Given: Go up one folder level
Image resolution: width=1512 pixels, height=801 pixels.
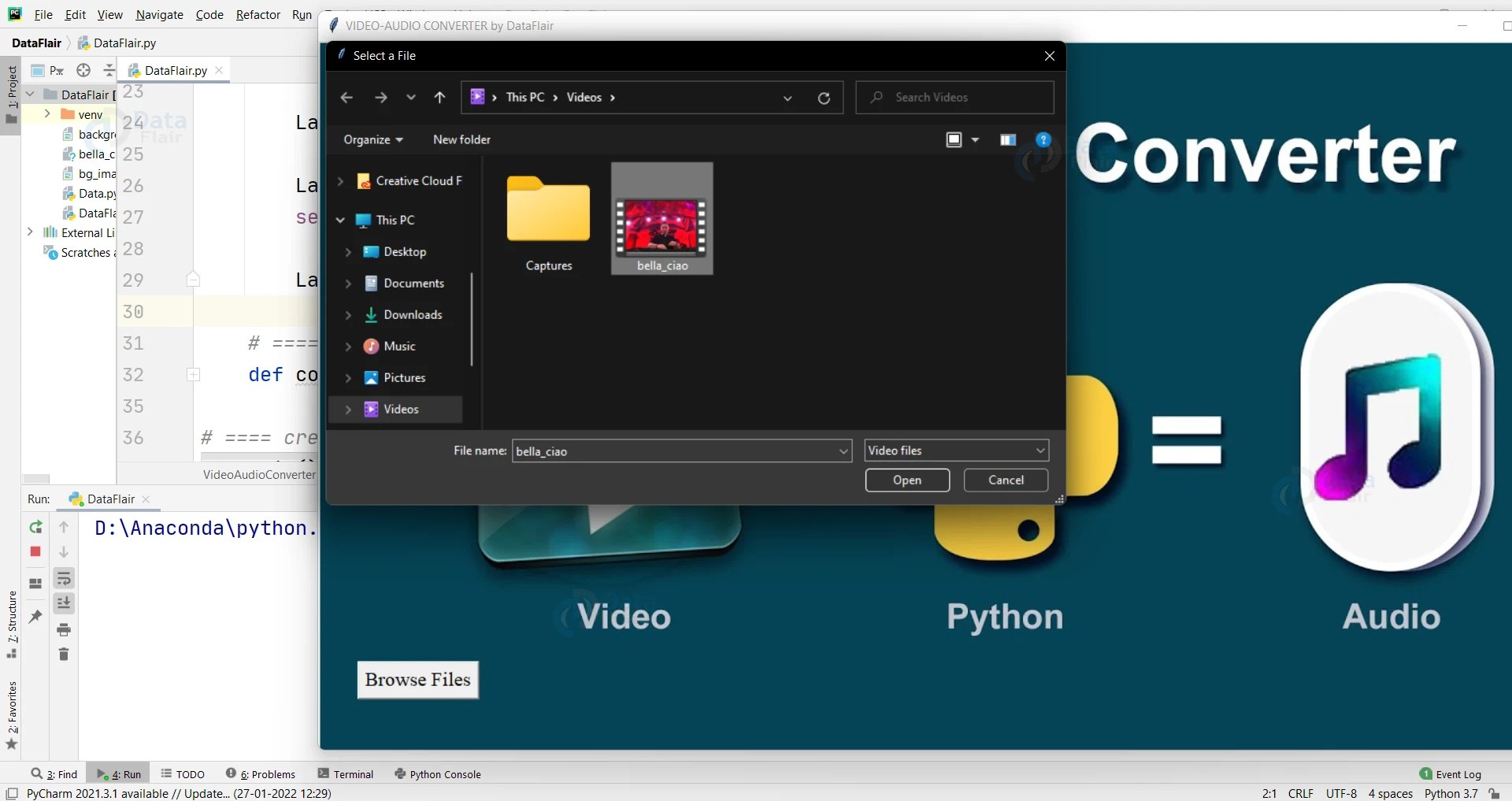Looking at the screenshot, I should point(440,98).
